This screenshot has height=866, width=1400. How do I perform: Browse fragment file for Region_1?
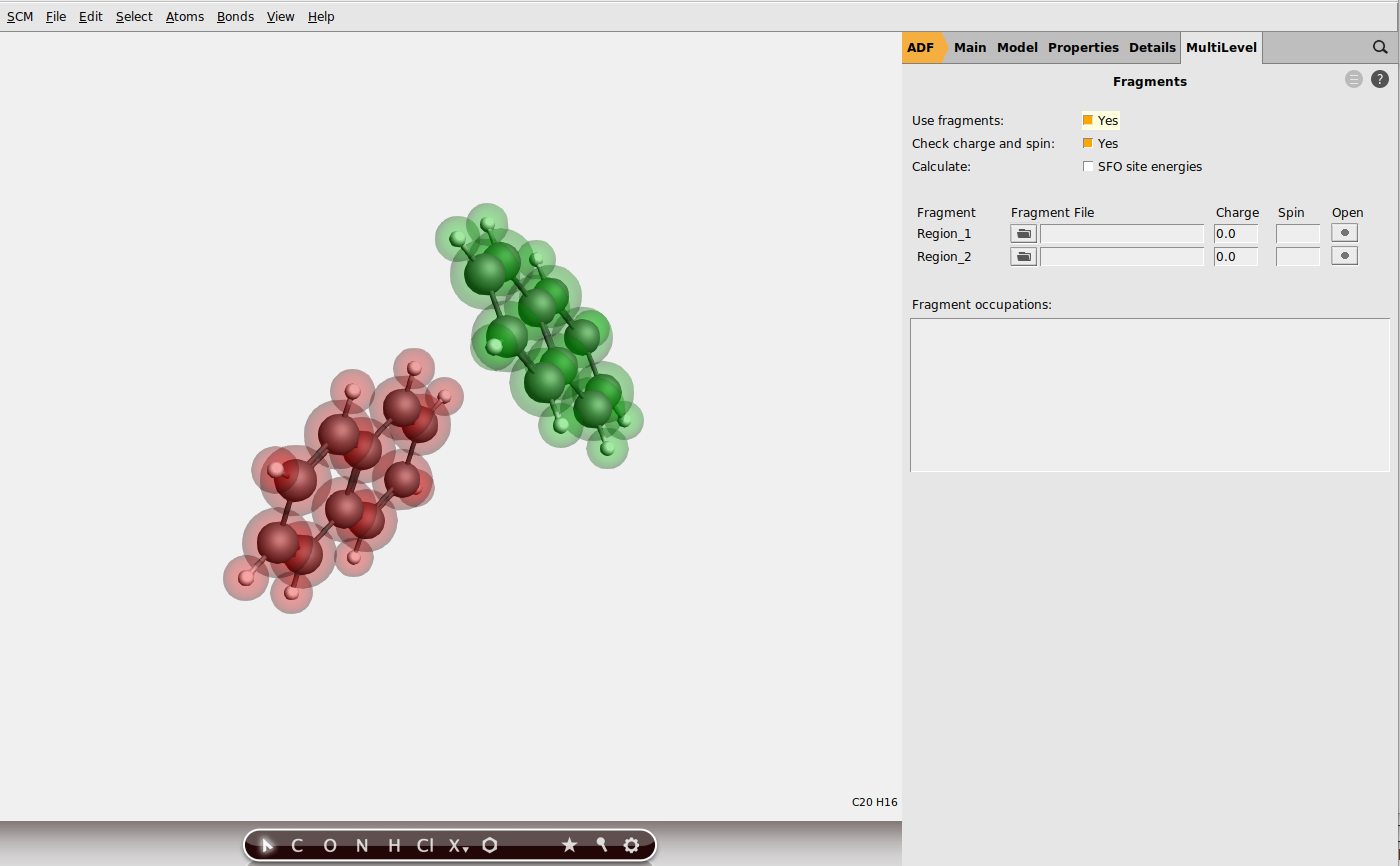click(x=1023, y=233)
